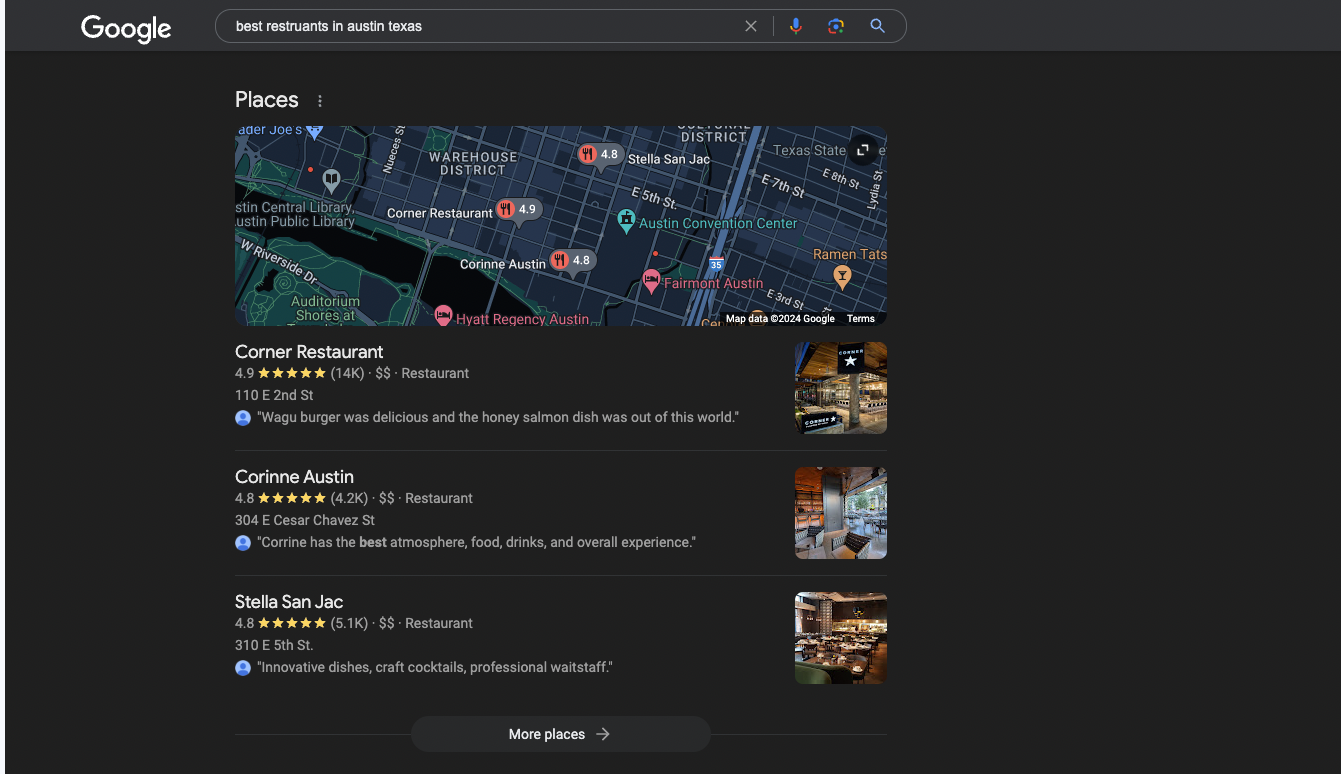The height and width of the screenshot is (774, 1341).
Task: Click the reviewer avatar beside Wagu burger review
Action: [x=243, y=417]
